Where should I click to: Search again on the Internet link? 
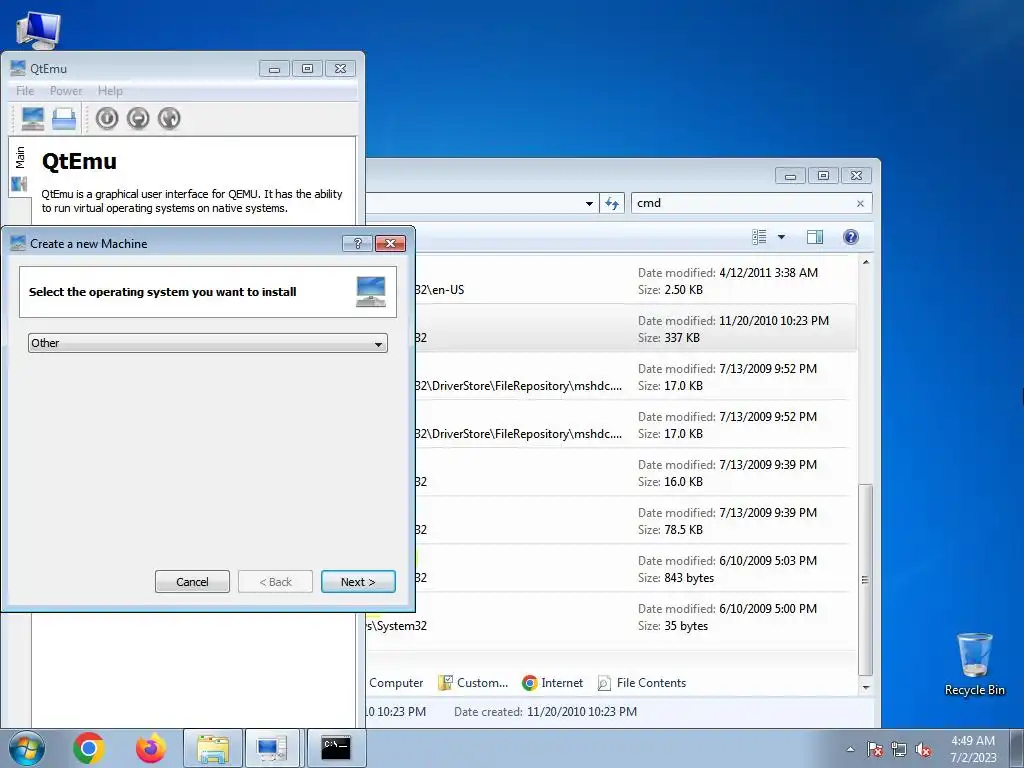pyautogui.click(x=552, y=683)
